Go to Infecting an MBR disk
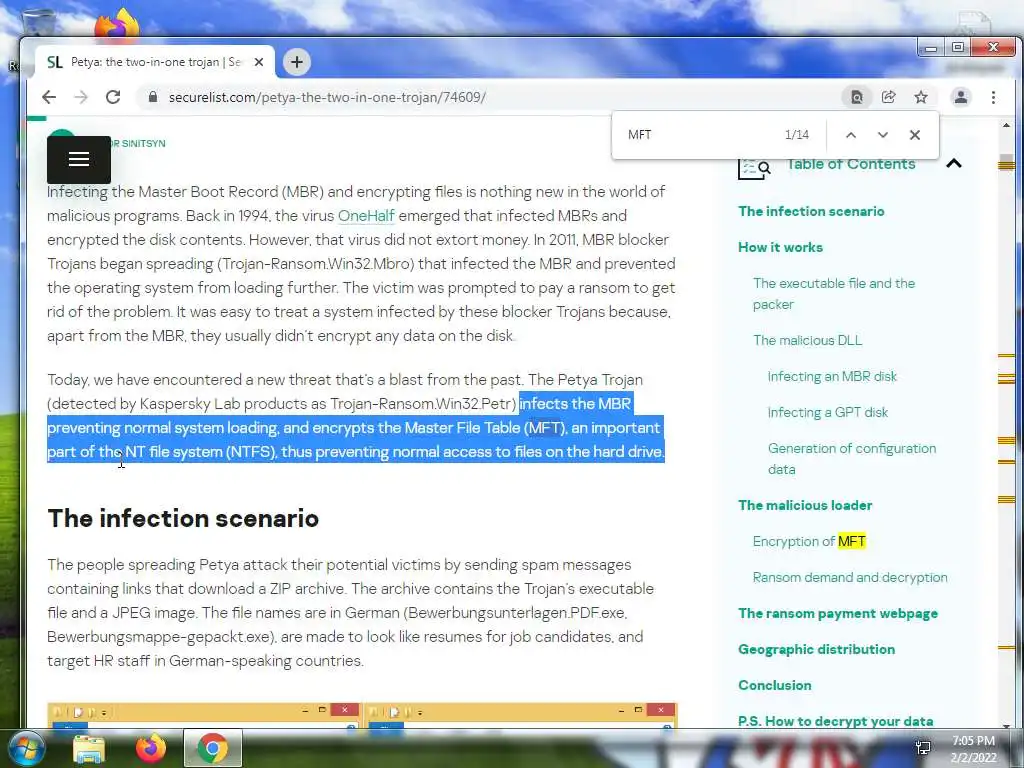This screenshot has width=1024, height=768. (x=832, y=376)
